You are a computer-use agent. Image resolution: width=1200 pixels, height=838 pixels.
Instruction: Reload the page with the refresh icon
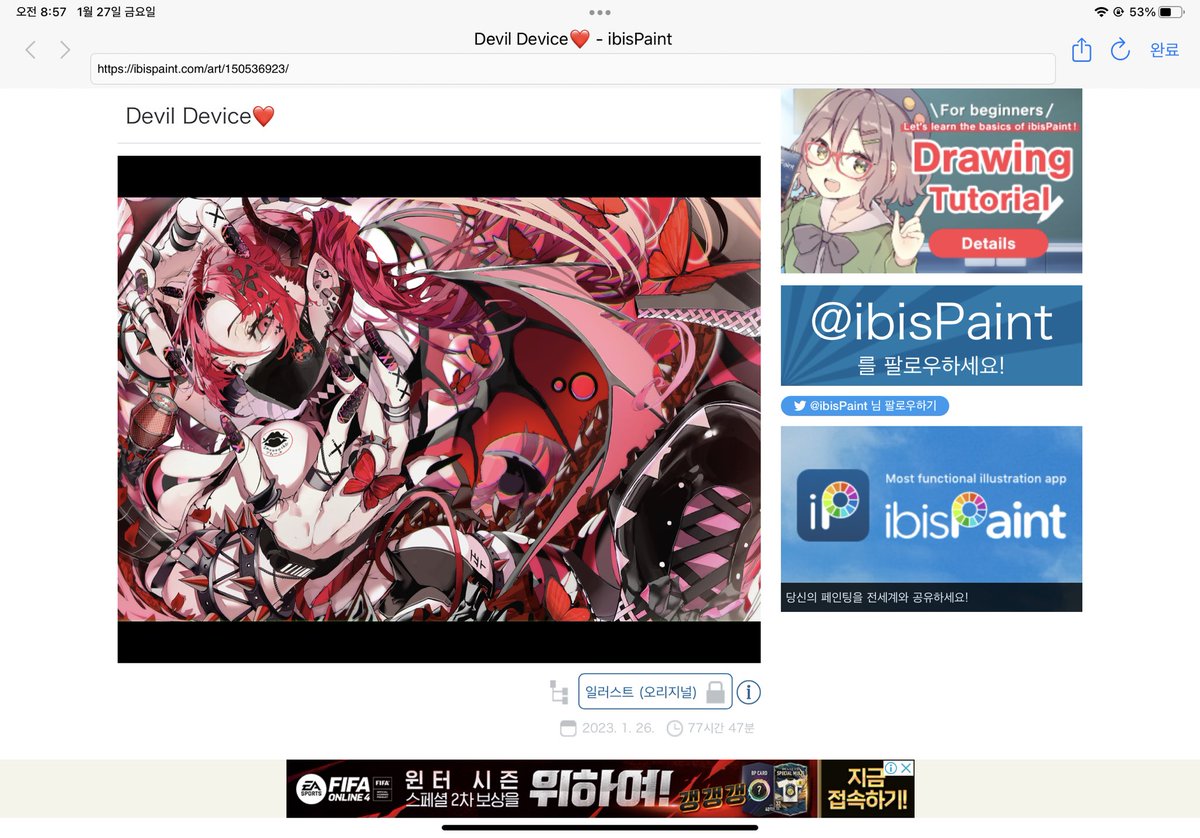1120,49
